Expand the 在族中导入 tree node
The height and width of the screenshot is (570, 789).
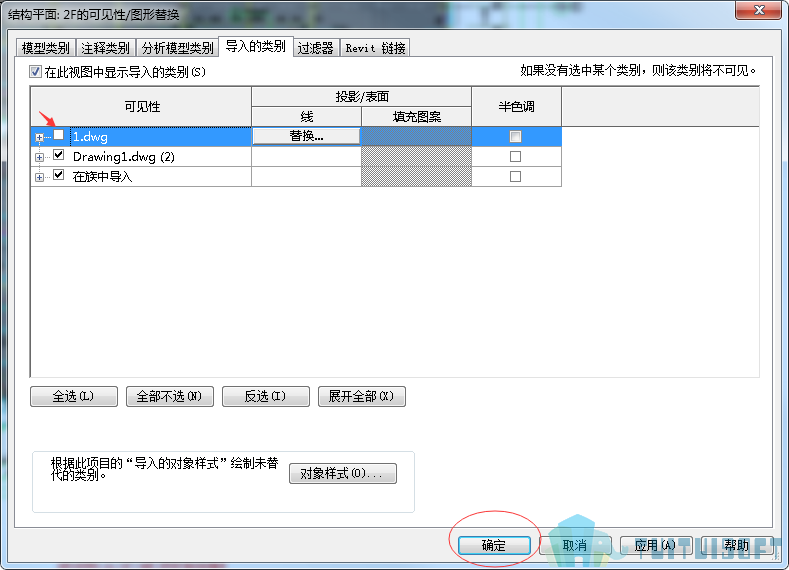click(x=39, y=177)
